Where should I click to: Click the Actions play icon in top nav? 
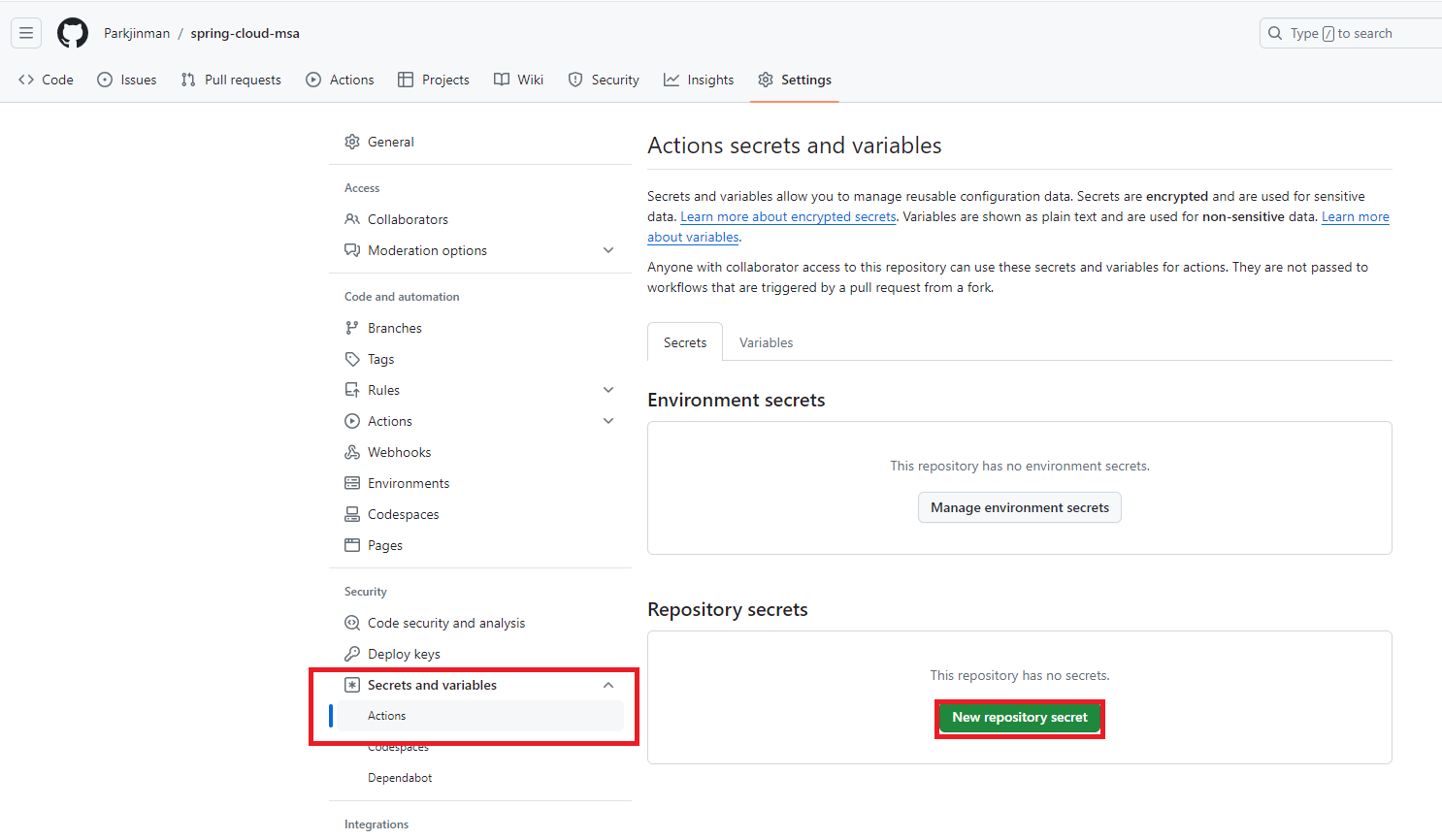click(313, 80)
